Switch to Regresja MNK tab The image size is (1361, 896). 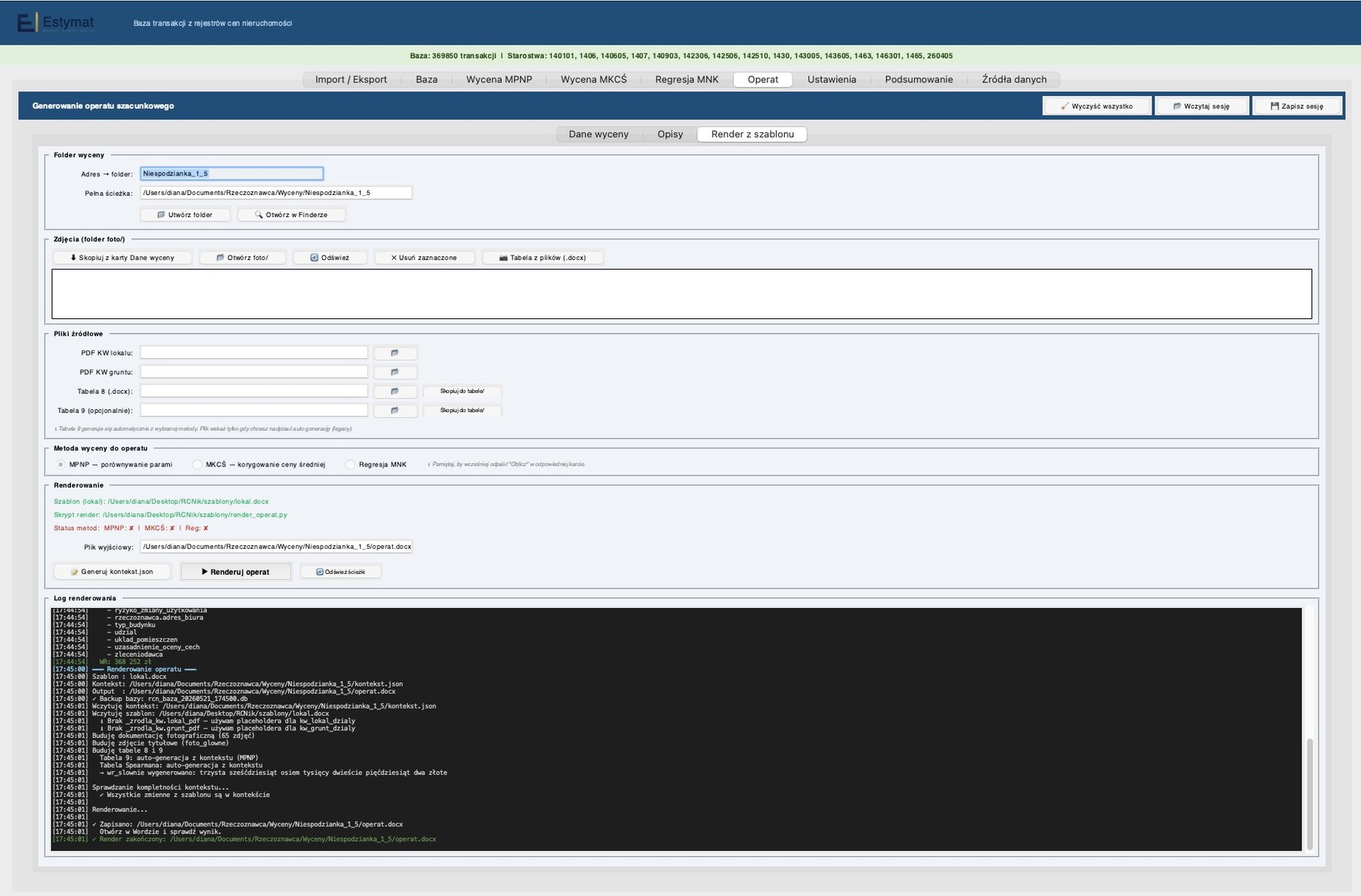[687, 79]
